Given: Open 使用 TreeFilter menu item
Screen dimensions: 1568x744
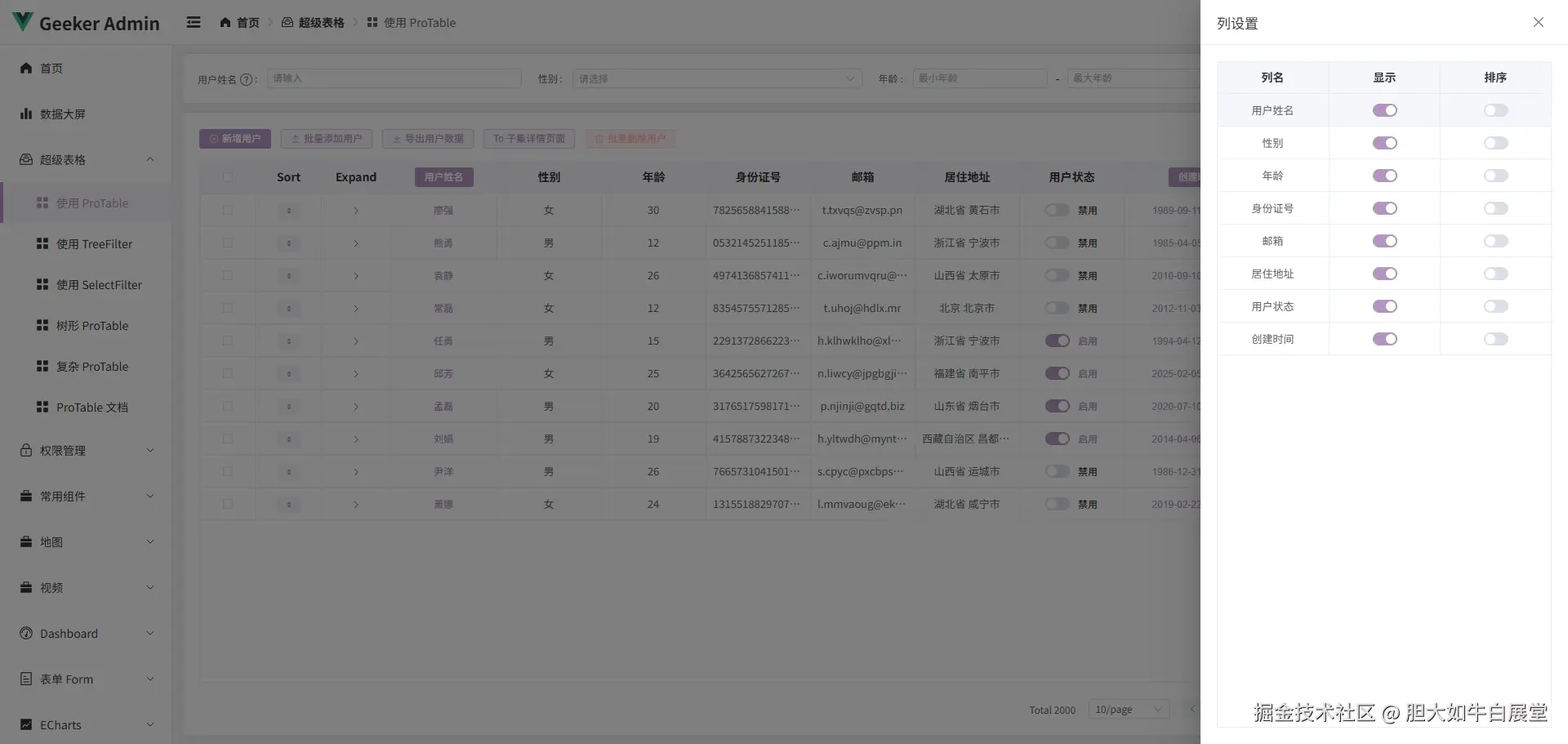Looking at the screenshot, I should pos(94,244).
